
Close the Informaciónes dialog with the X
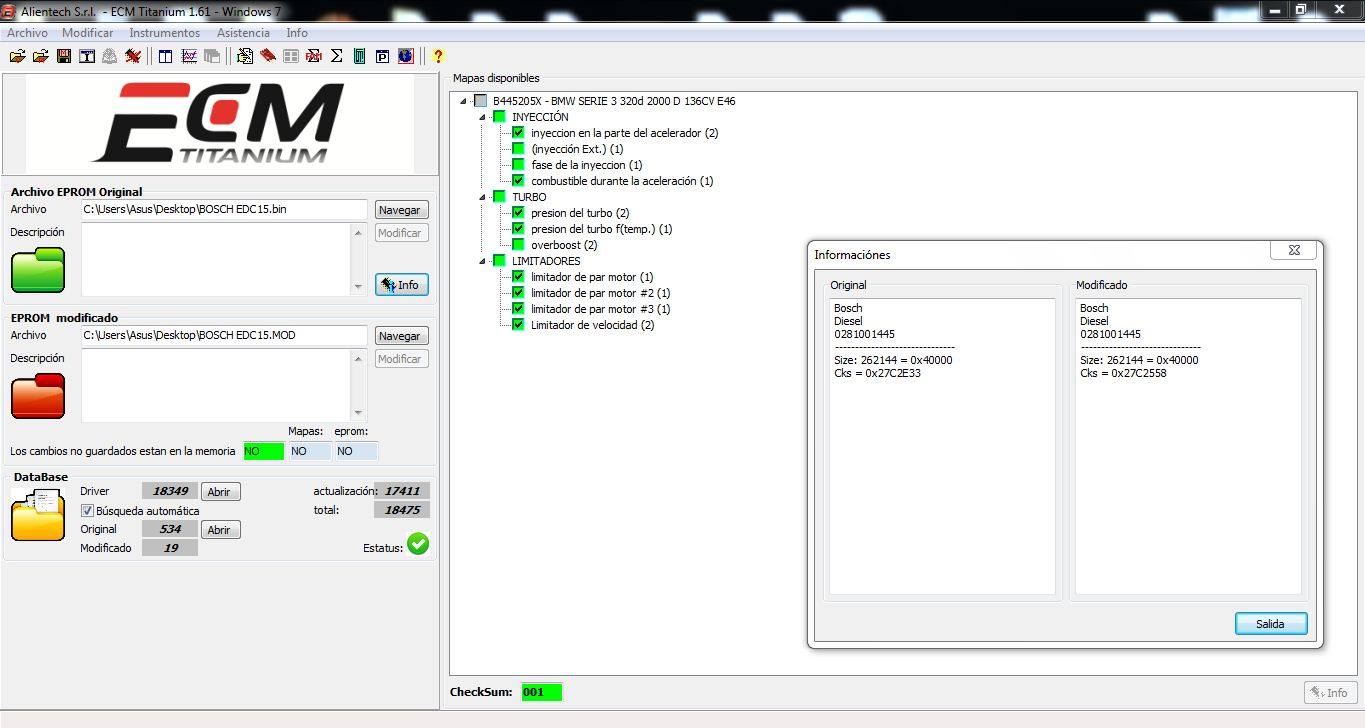click(x=1294, y=250)
